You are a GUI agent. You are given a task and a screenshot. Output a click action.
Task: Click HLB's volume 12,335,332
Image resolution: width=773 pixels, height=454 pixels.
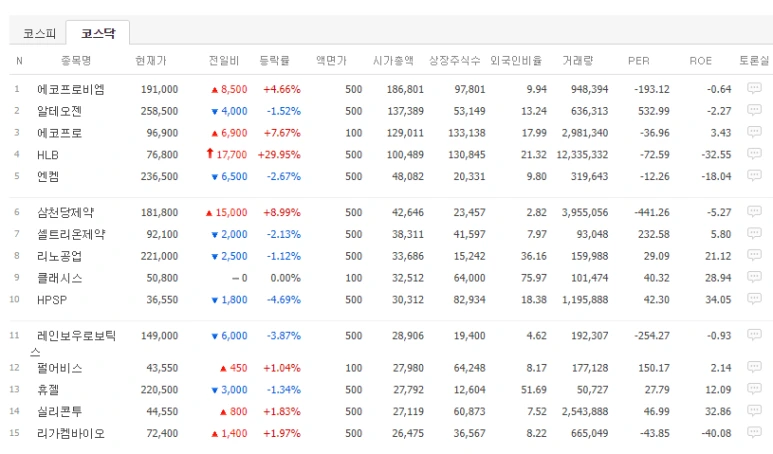582,155
